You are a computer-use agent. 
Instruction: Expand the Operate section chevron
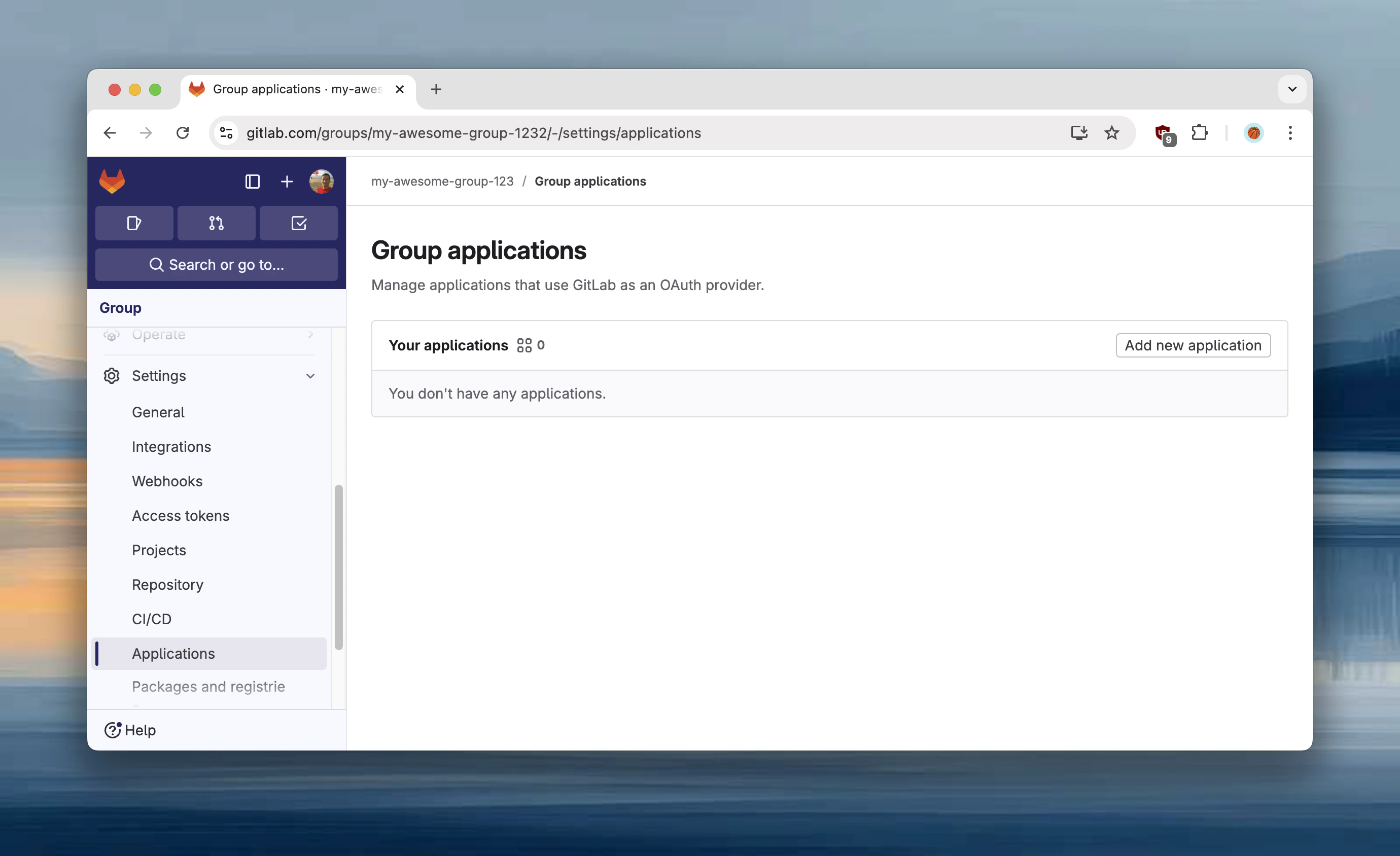point(310,335)
